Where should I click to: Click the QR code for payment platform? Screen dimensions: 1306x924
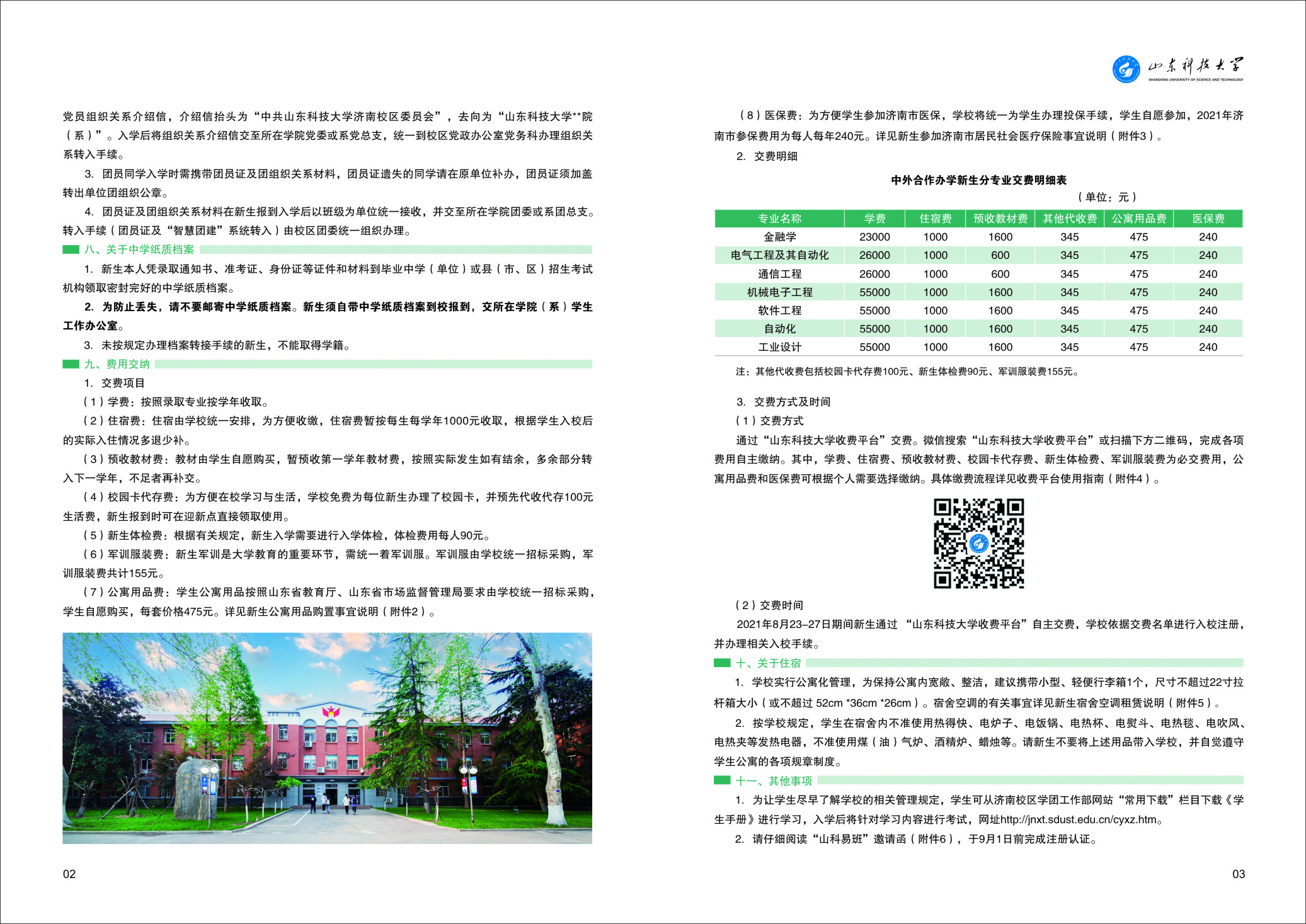pyautogui.click(x=978, y=543)
